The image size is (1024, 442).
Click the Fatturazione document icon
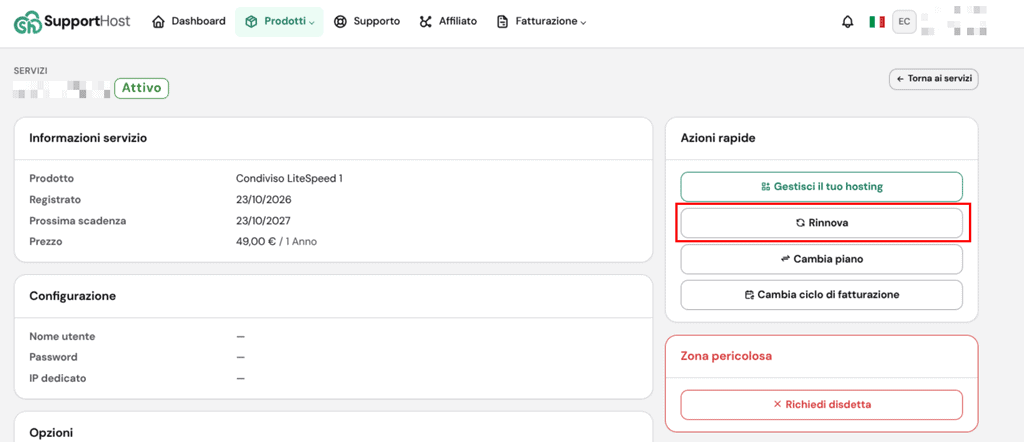tap(502, 22)
